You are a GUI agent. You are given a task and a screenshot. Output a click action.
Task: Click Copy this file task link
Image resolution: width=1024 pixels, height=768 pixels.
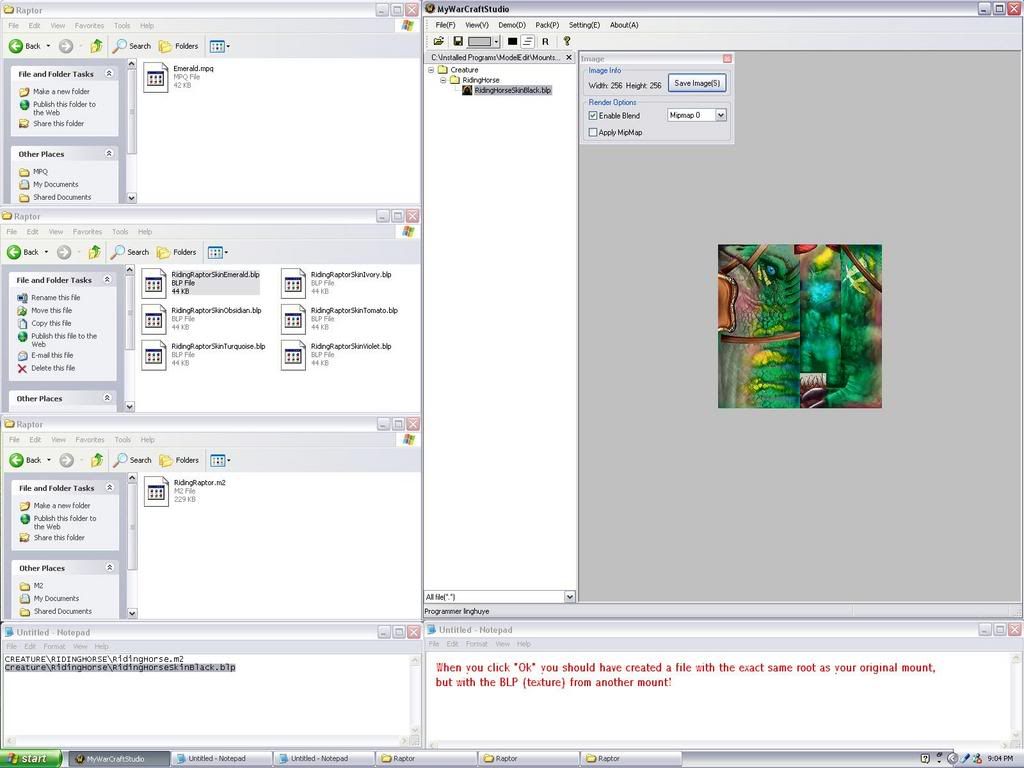(x=51, y=323)
